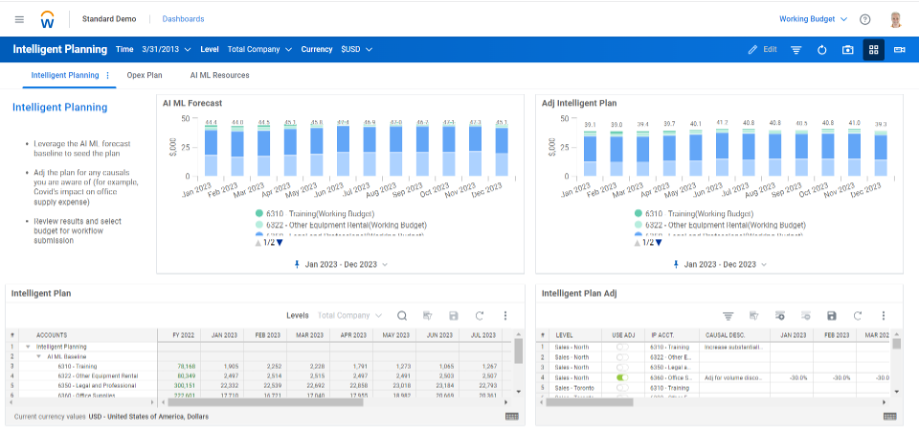
Task: Click the filter icon in blue toolbar
Action: pos(796,49)
